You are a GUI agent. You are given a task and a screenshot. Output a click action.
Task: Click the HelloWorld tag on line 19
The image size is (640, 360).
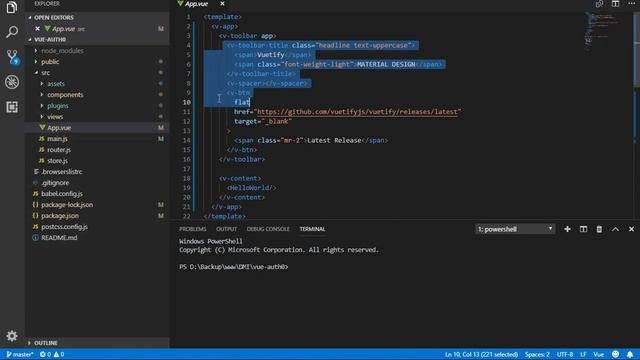[251, 188]
